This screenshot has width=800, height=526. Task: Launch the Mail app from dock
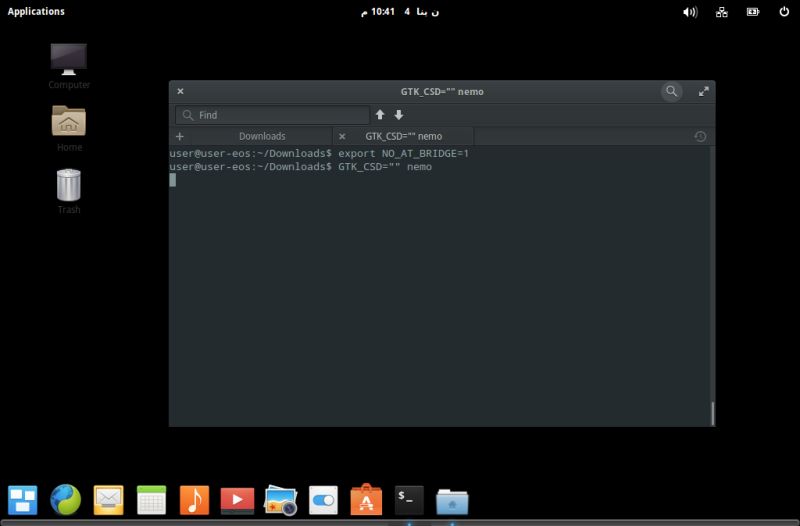[x=108, y=500]
